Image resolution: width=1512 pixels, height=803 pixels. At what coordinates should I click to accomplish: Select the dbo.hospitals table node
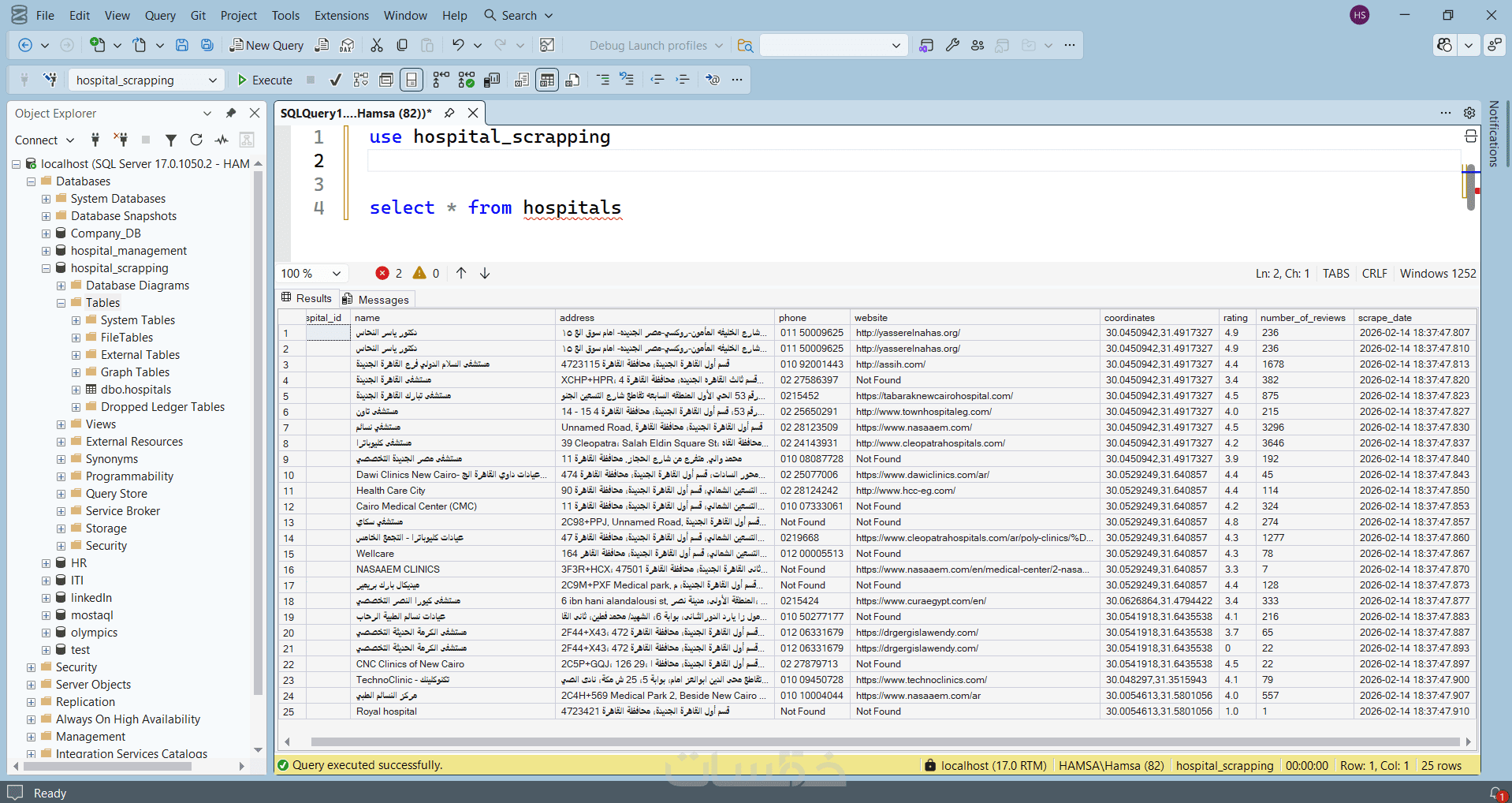tap(136, 390)
